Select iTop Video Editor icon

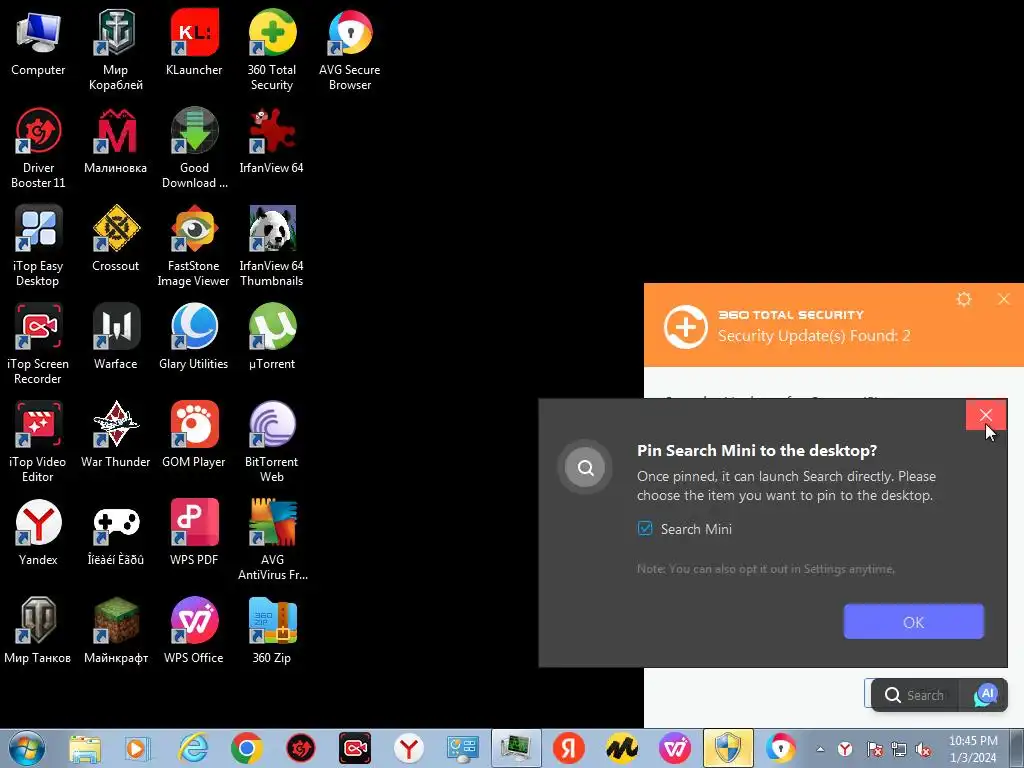click(x=38, y=442)
